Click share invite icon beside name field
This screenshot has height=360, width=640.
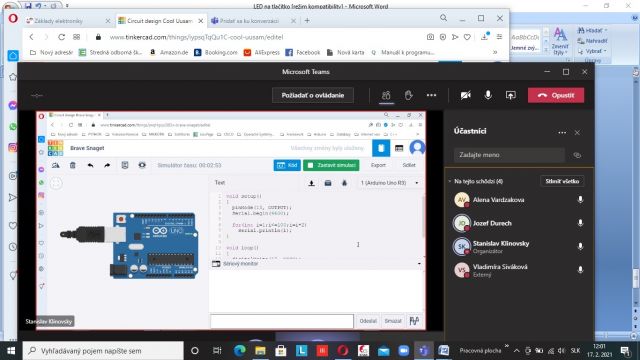tap(577, 155)
